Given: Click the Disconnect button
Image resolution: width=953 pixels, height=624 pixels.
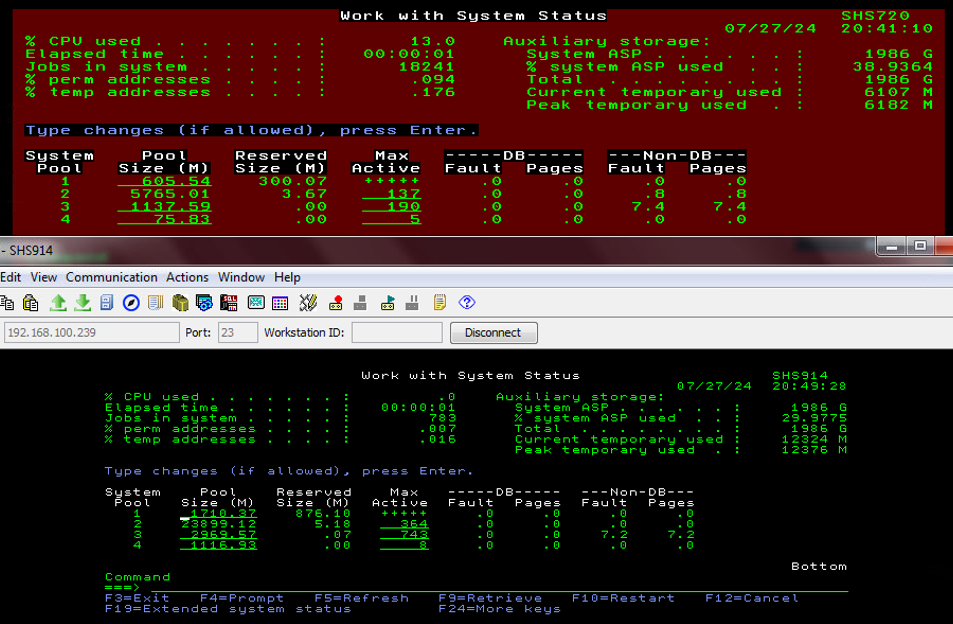Looking at the screenshot, I should 494,333.
